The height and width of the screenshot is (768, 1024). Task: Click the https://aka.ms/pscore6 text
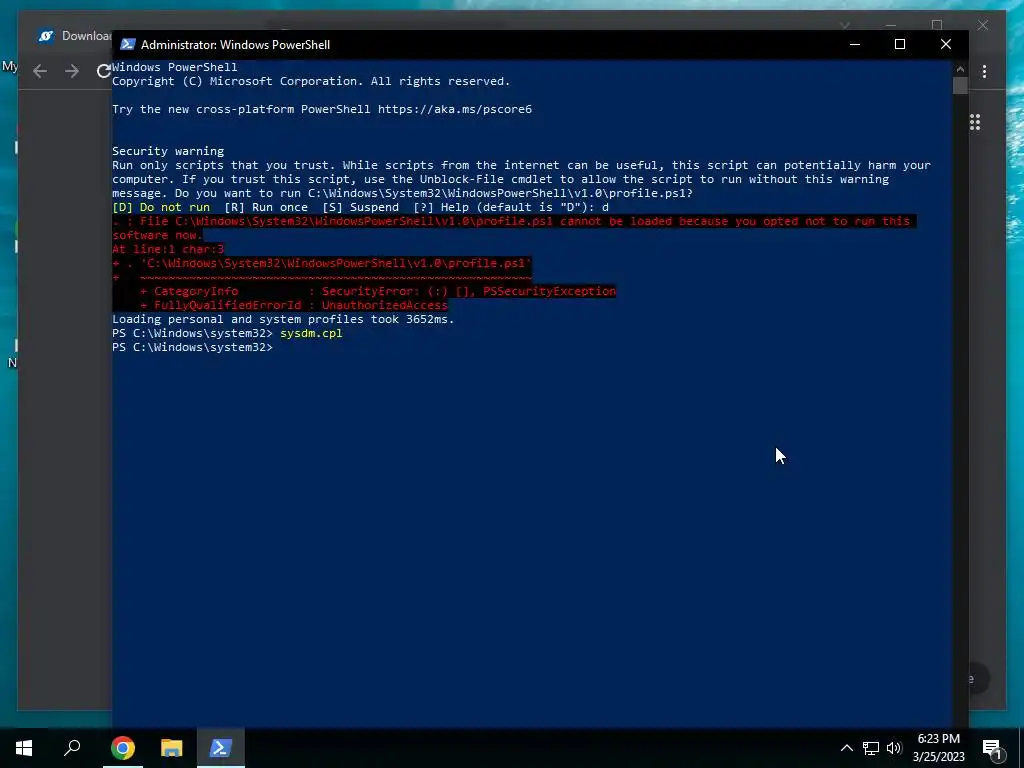(x=455, y=109)
